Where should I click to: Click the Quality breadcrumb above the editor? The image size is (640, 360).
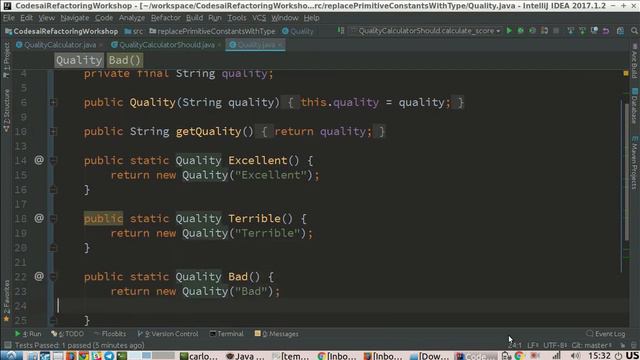[79, 60]
